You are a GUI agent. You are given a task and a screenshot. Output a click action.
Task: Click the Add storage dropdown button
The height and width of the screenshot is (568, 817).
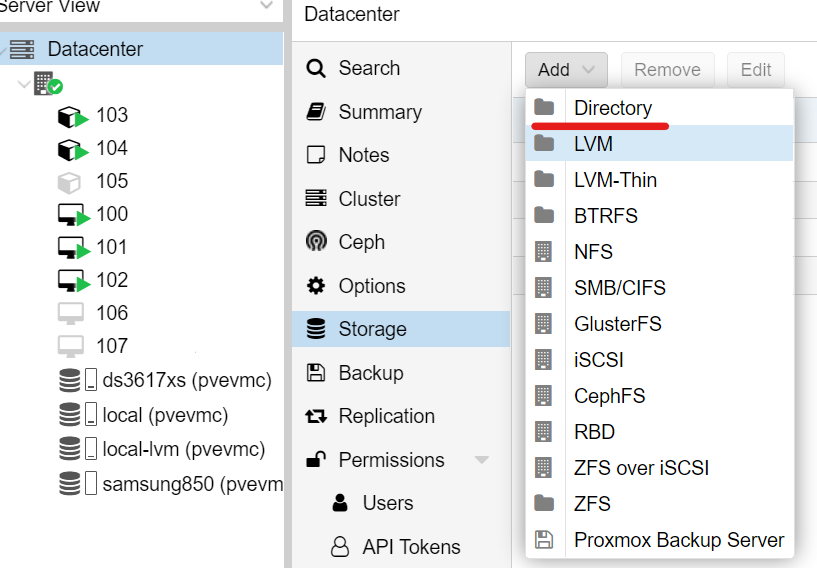click(x=566, y=70)
